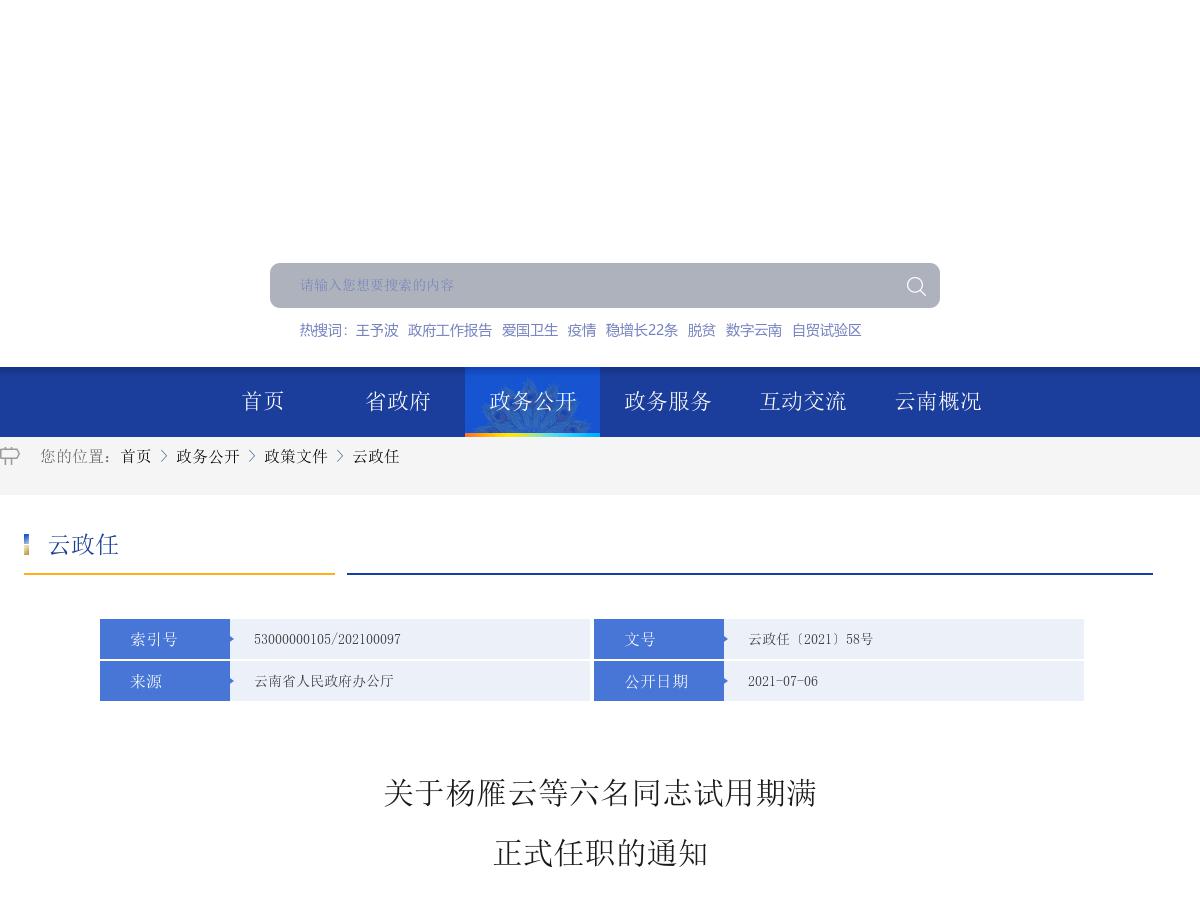The image size is (1200, 900).
Task: Select hot search term 王予波
Action: point(377,330)
